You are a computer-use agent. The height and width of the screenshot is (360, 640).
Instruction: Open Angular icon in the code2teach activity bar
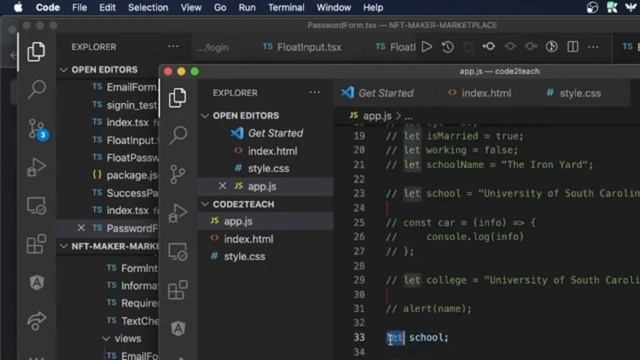pos(178,329)
